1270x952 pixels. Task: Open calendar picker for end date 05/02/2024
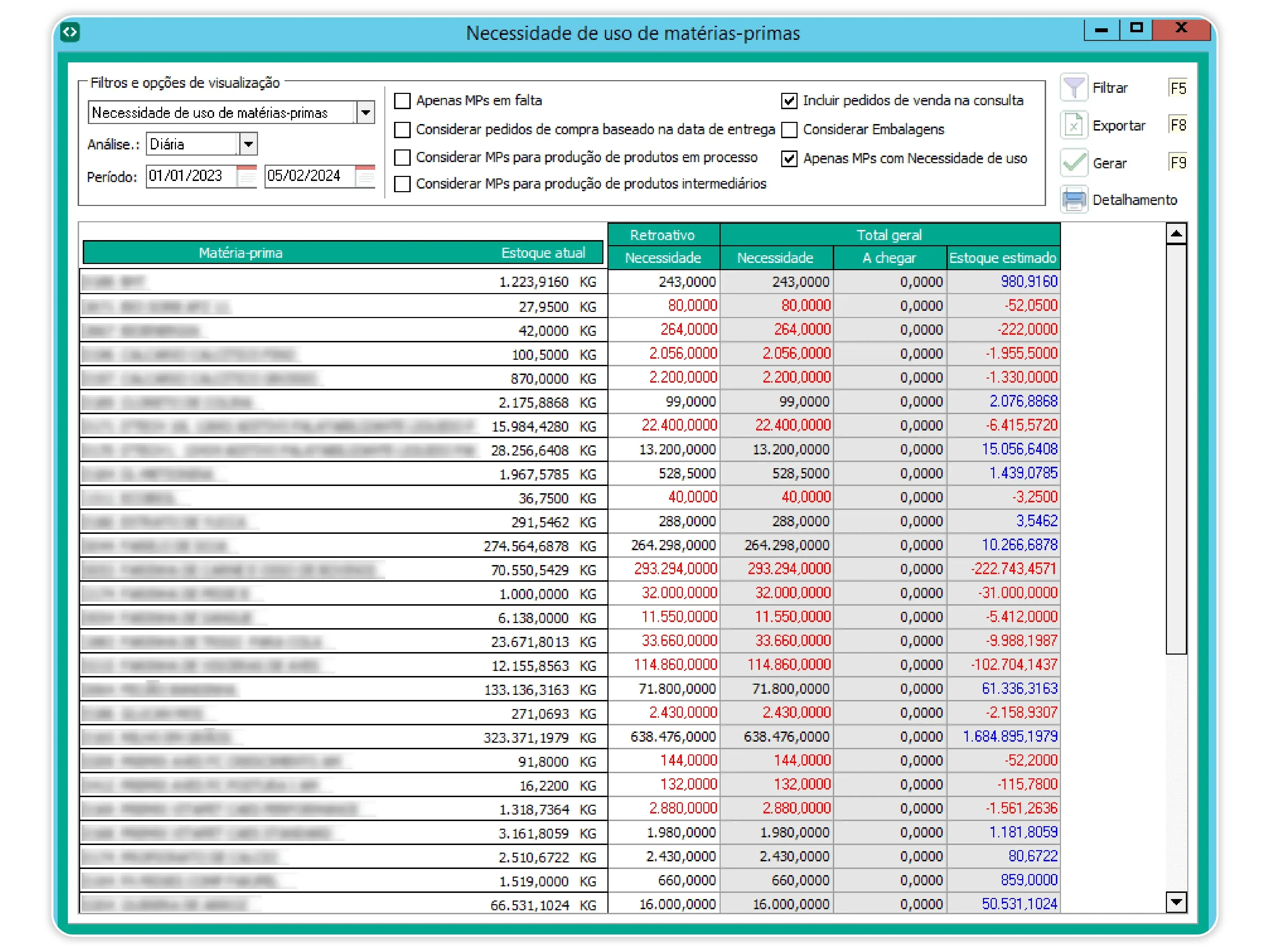click(x=365, y=176)
